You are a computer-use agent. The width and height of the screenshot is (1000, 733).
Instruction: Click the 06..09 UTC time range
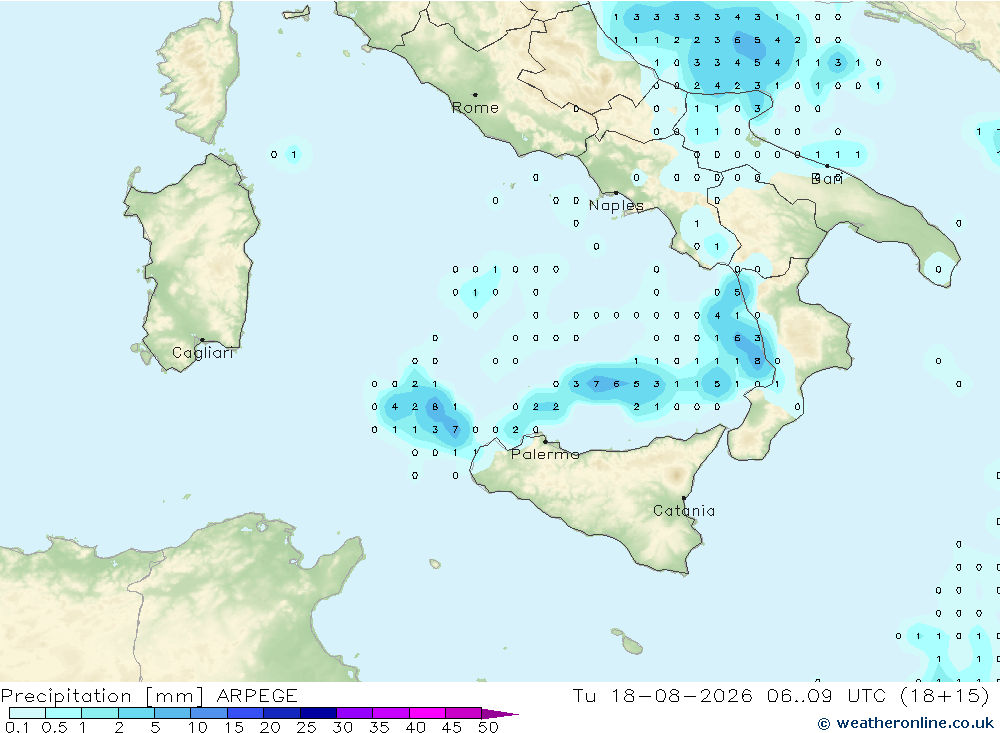pos(826,695)
